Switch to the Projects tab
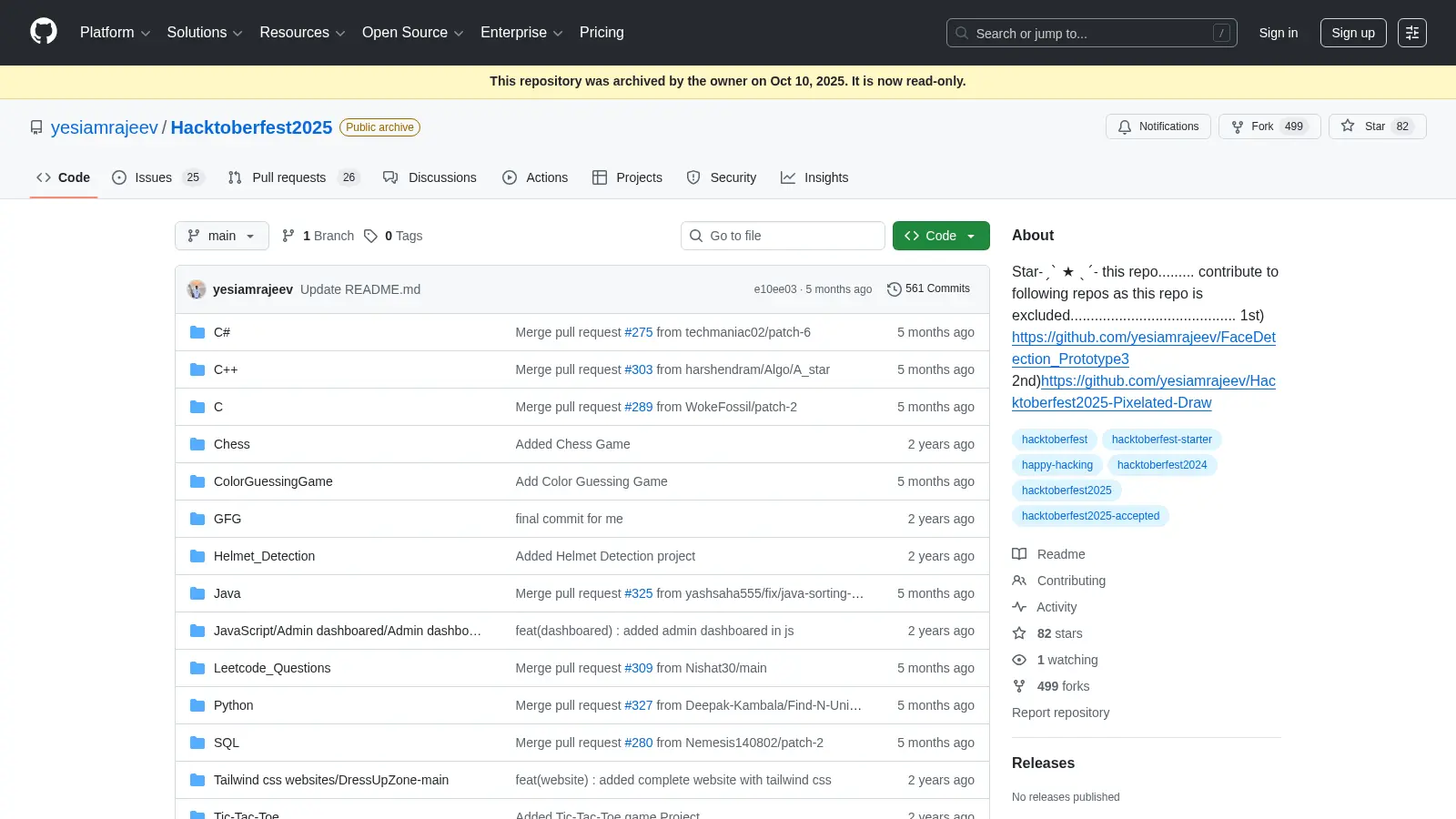The height and width of the screenshot is (819, 1456). 627,177
